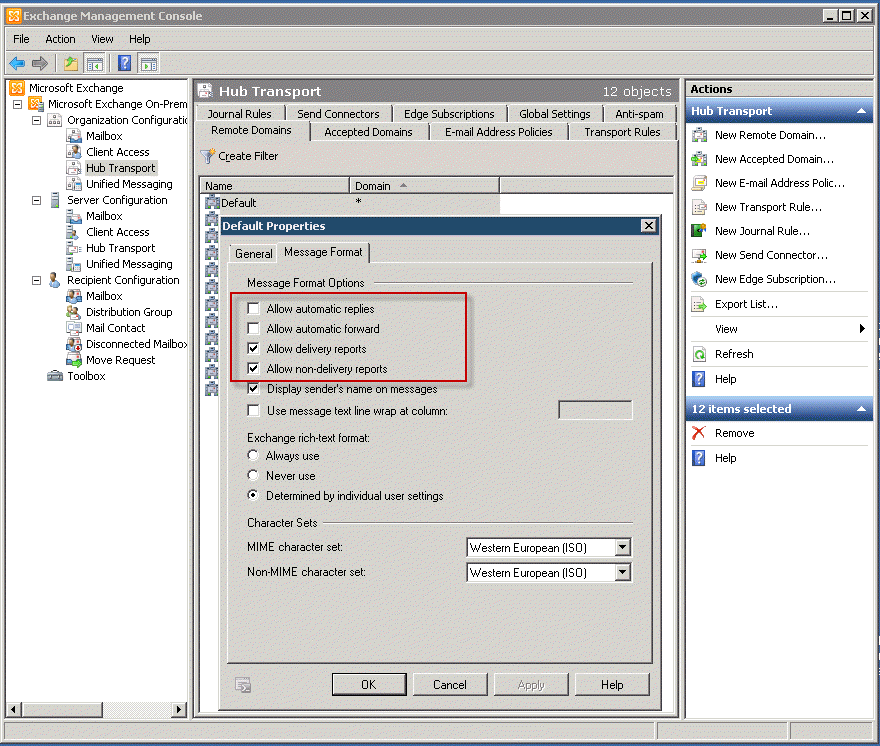Click the Apply button
This screenshot has width=880, height=746.
pos(531,685)
